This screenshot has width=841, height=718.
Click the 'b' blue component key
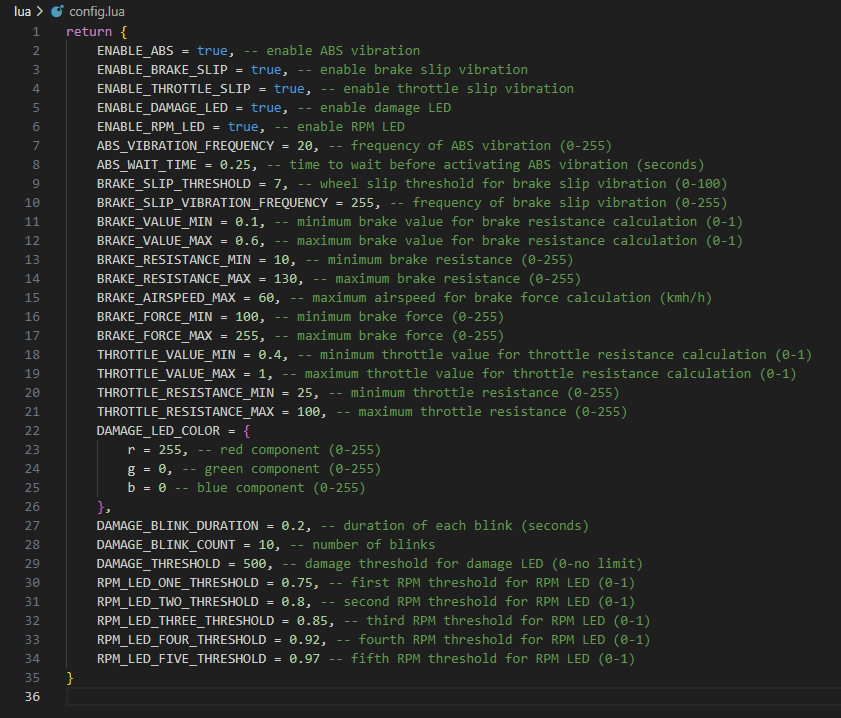[131, 488]
